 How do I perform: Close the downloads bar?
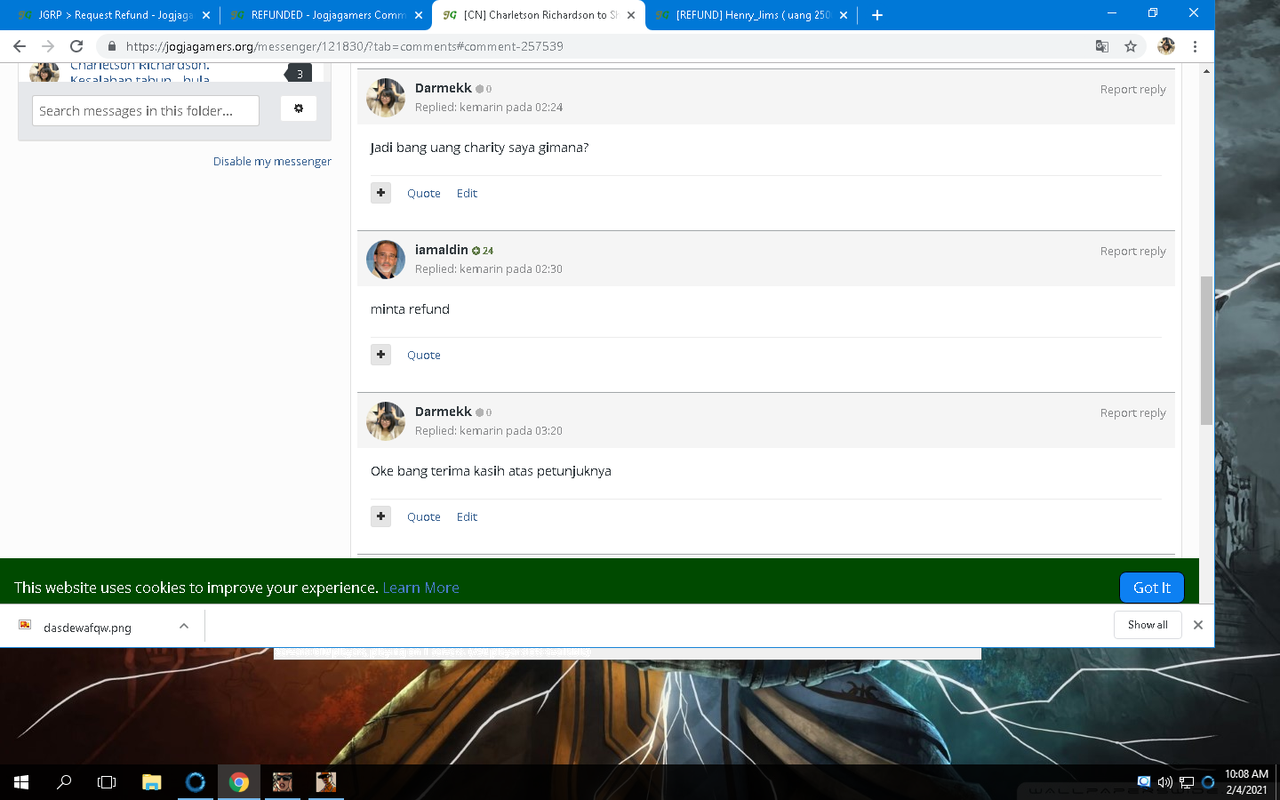point(1198,625)
